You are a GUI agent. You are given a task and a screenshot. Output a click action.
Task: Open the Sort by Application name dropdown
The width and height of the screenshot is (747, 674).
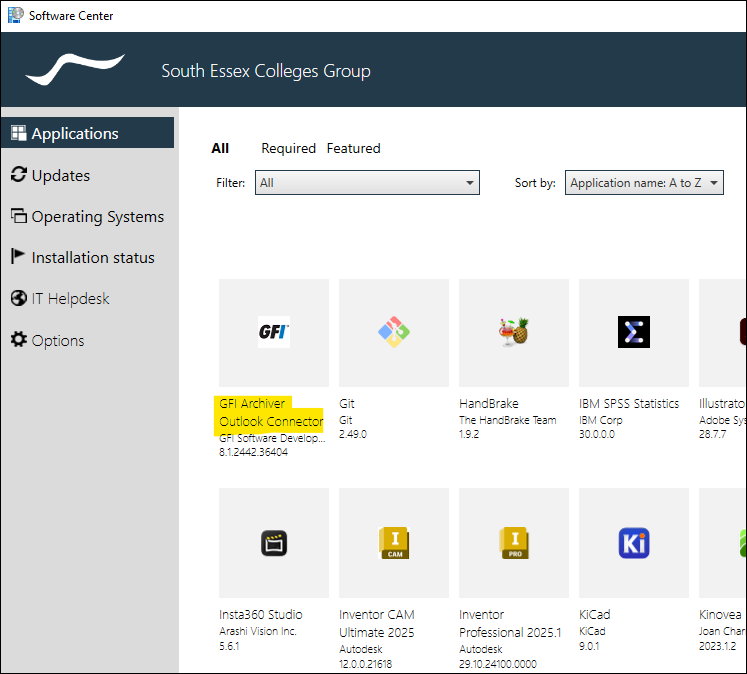[644, 182]
